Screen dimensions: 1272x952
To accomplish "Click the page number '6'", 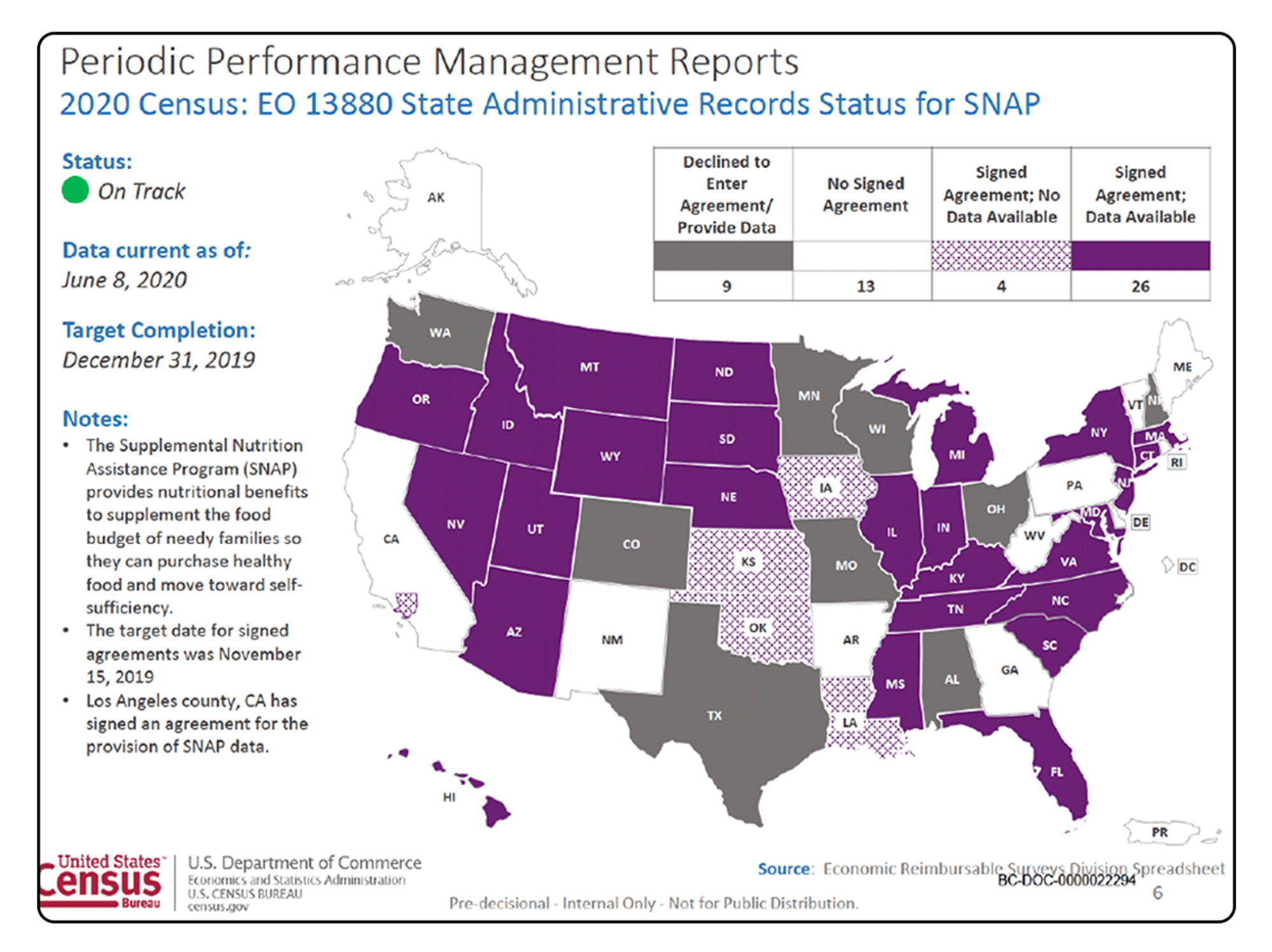I will point(1158,893).
